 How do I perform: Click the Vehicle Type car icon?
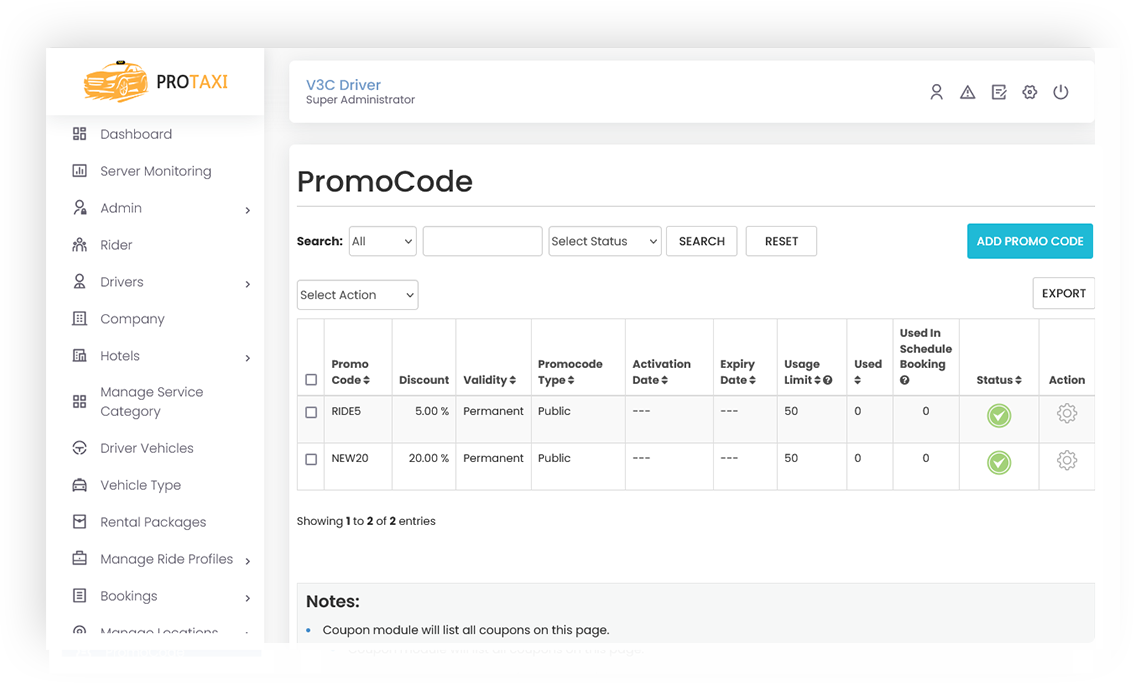[80, 485]
